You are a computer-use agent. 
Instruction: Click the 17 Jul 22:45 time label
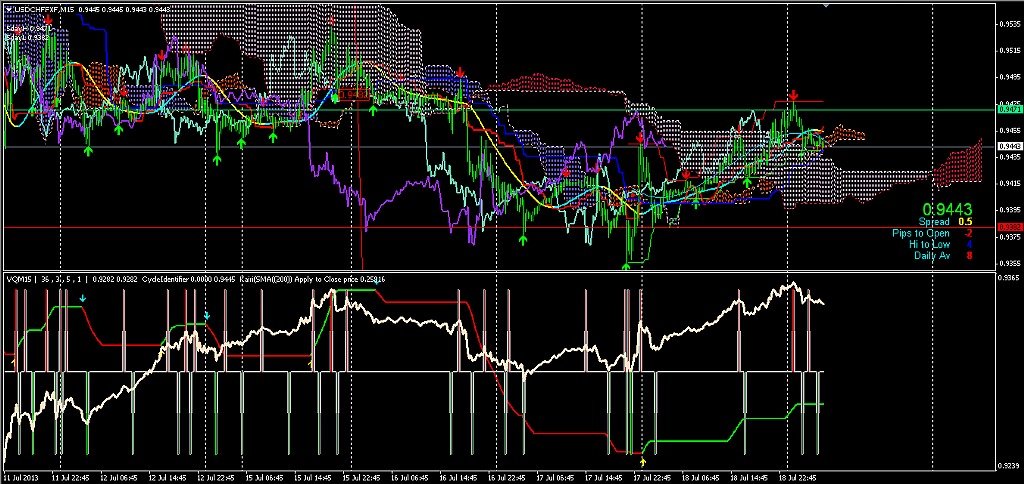click(653, 477)
